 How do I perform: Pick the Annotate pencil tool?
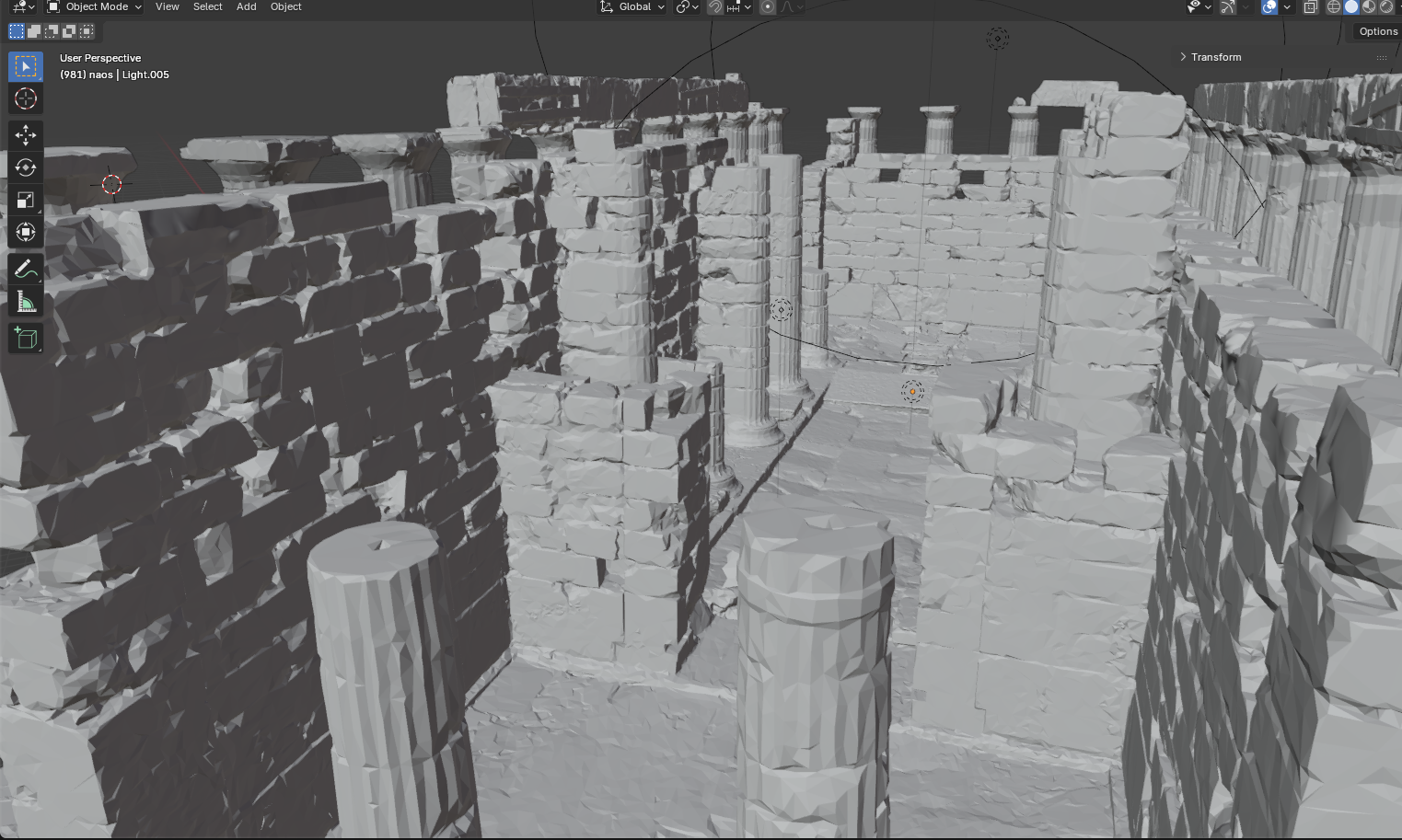[x=25, y=269]
